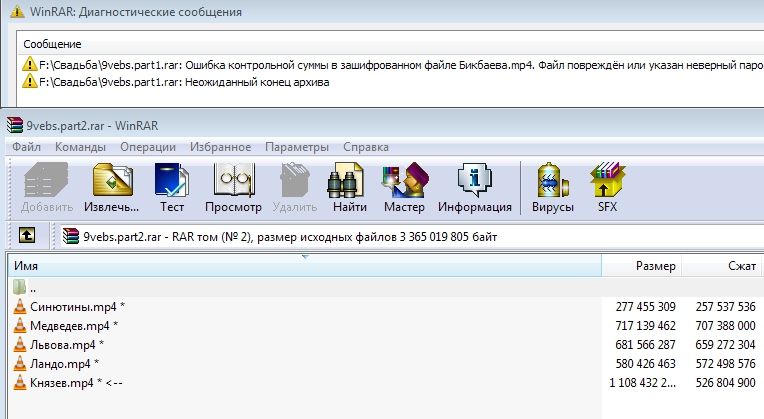
Task: Select the file name Синютины.mp4
Action: point(73,306)
